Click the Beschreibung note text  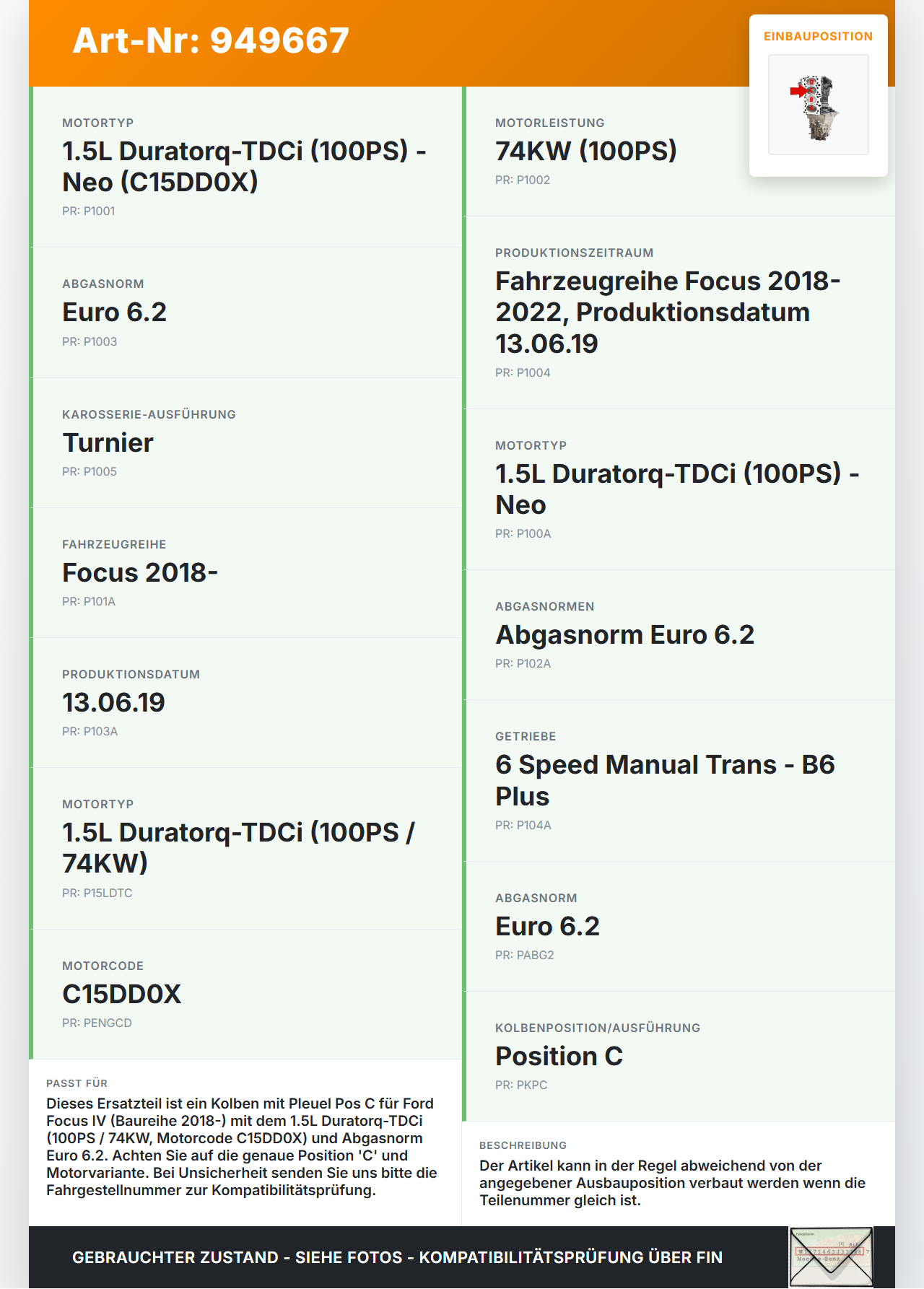coord(671,1182)
